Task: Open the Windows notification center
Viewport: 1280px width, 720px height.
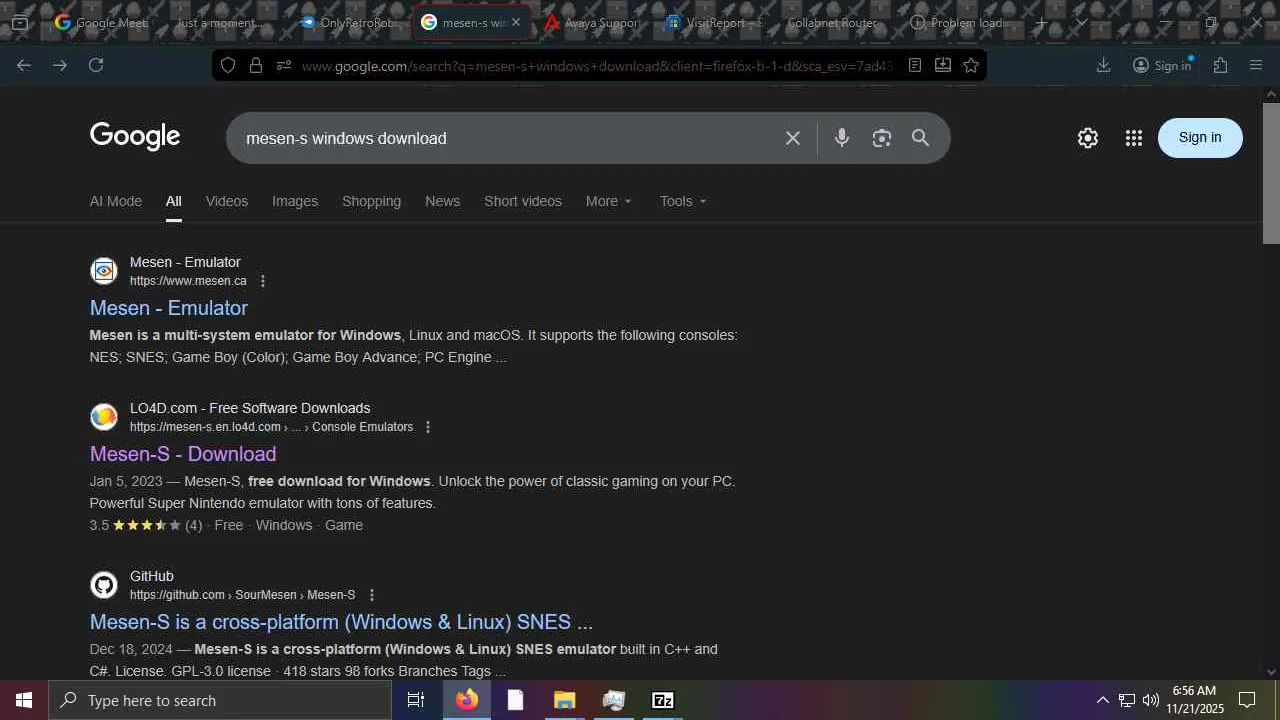Action: [1247, 700]
